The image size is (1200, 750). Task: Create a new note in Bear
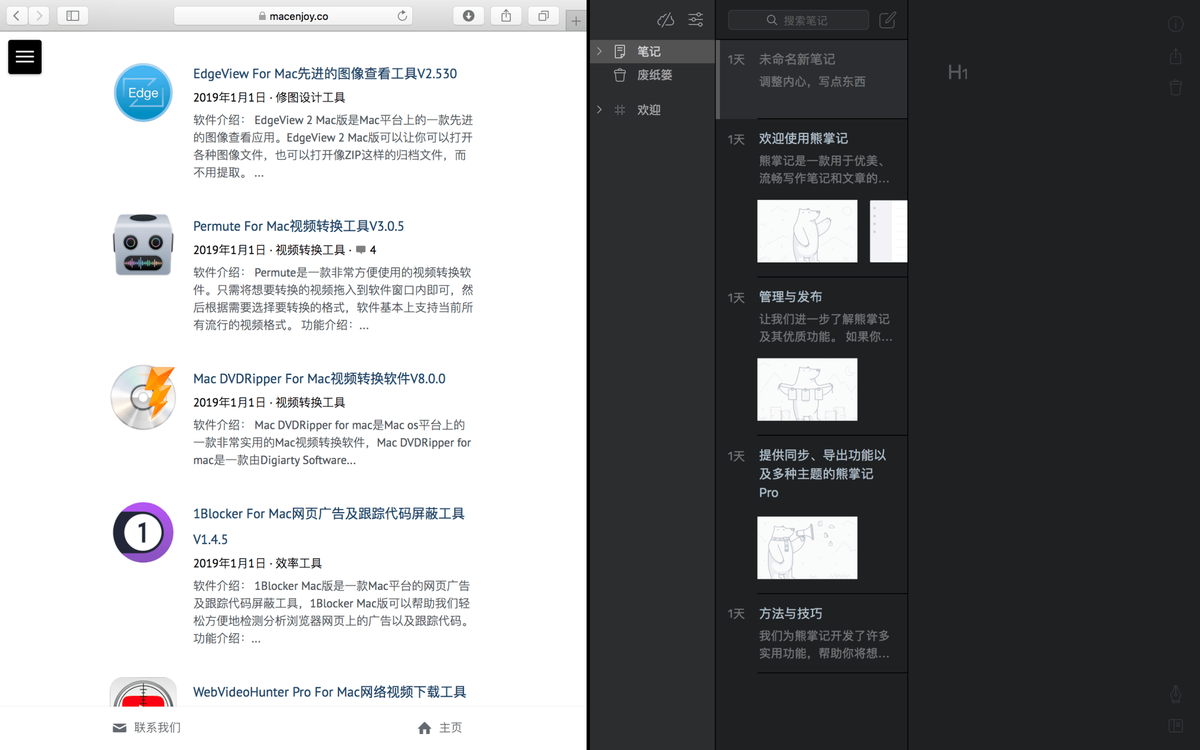click(x=887, y=20)
